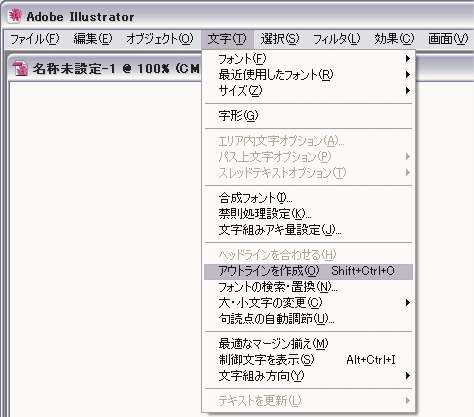
Task: Open the 編集(E) menu
Action: [93, 39]
